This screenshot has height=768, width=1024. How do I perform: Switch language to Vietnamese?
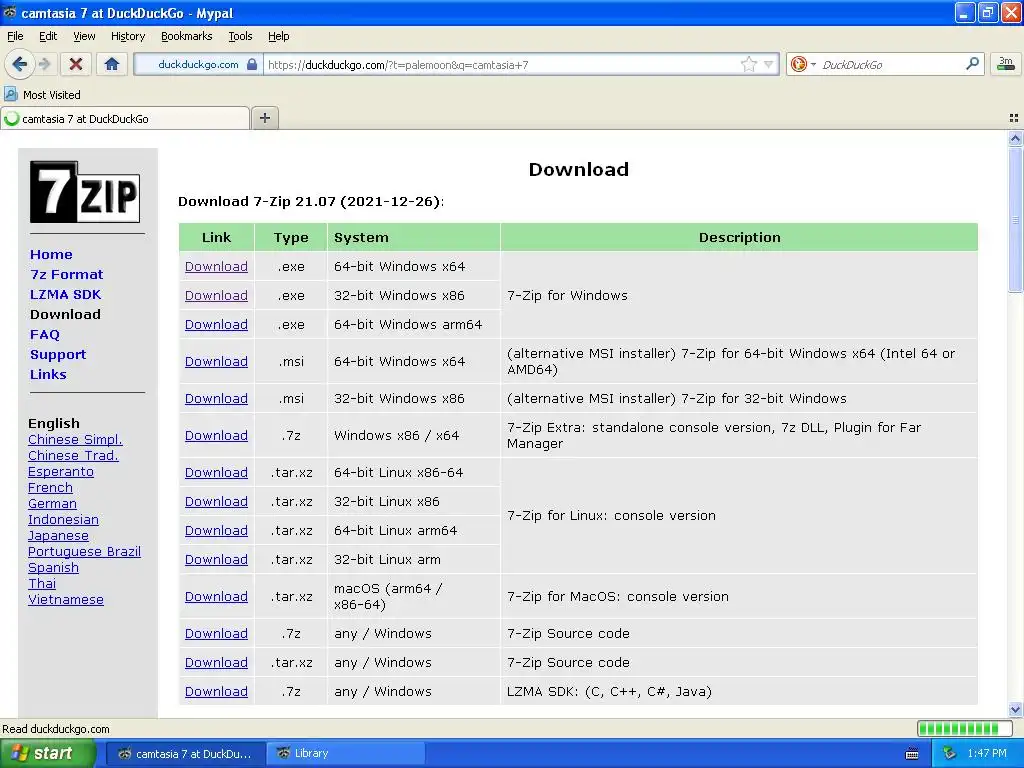(x=65, y=600)
